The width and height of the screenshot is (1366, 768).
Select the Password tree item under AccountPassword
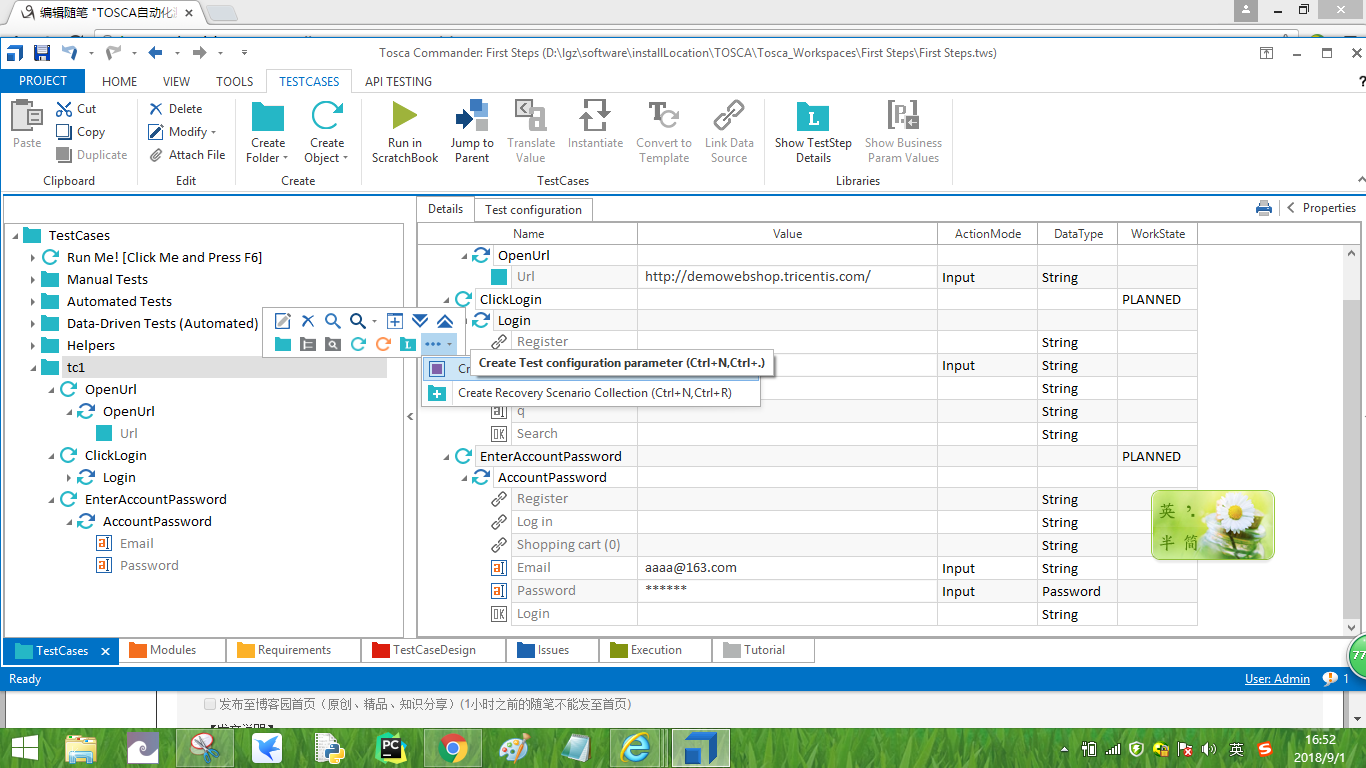(x=149, y=566)
